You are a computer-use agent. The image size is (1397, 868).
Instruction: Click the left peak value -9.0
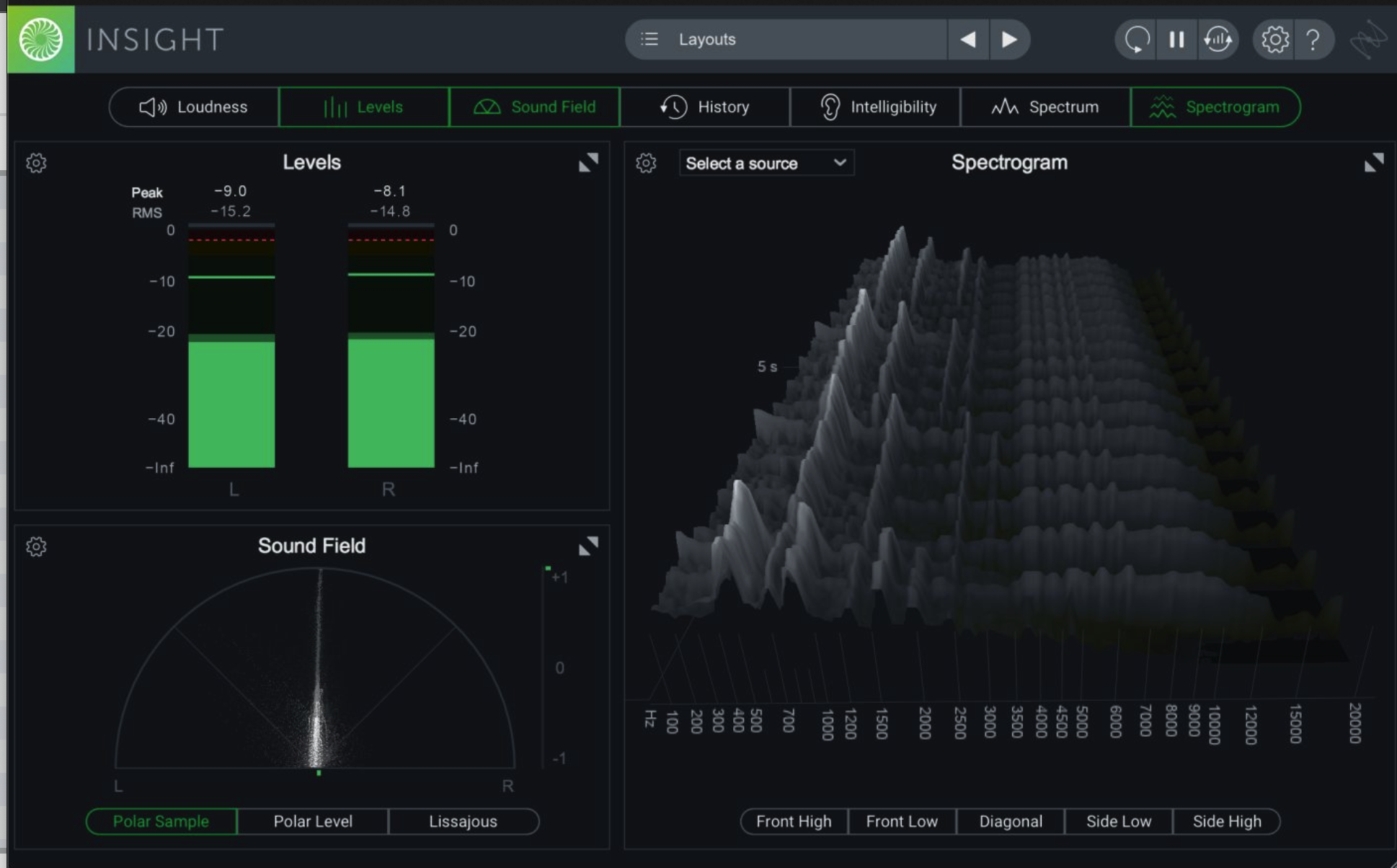231,191
